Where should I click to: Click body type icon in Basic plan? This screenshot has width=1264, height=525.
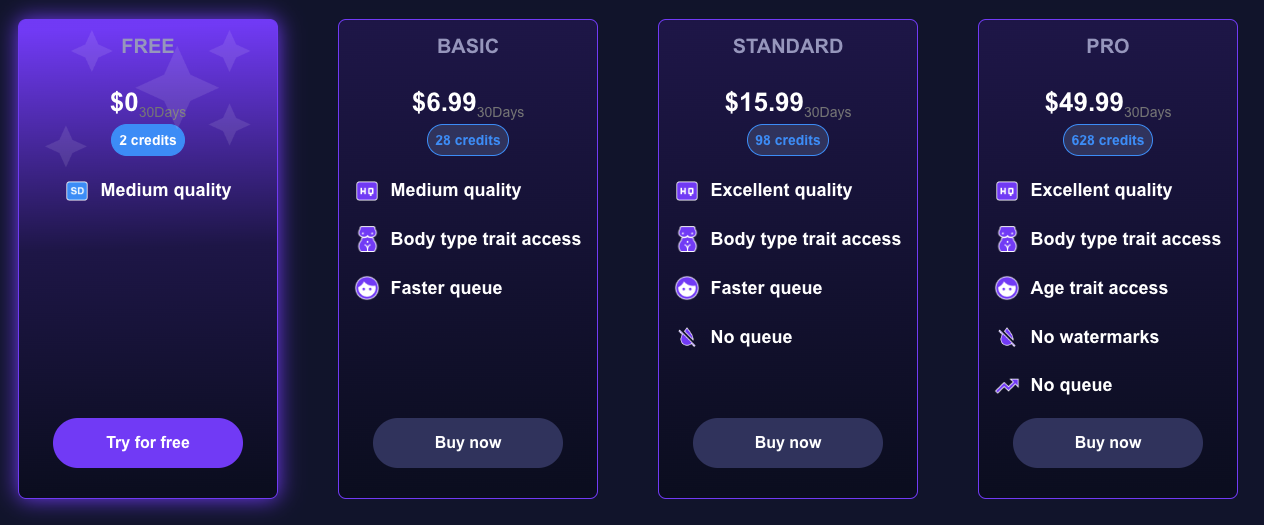coord(367,239)
